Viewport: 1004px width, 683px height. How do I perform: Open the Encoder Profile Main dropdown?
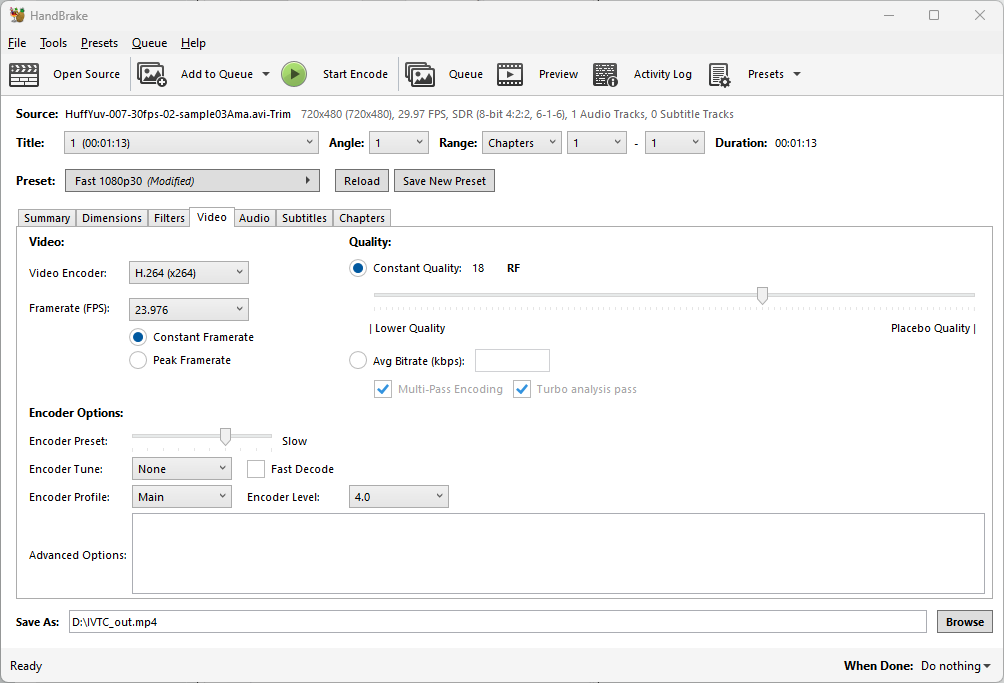click(x=182, y=497)
